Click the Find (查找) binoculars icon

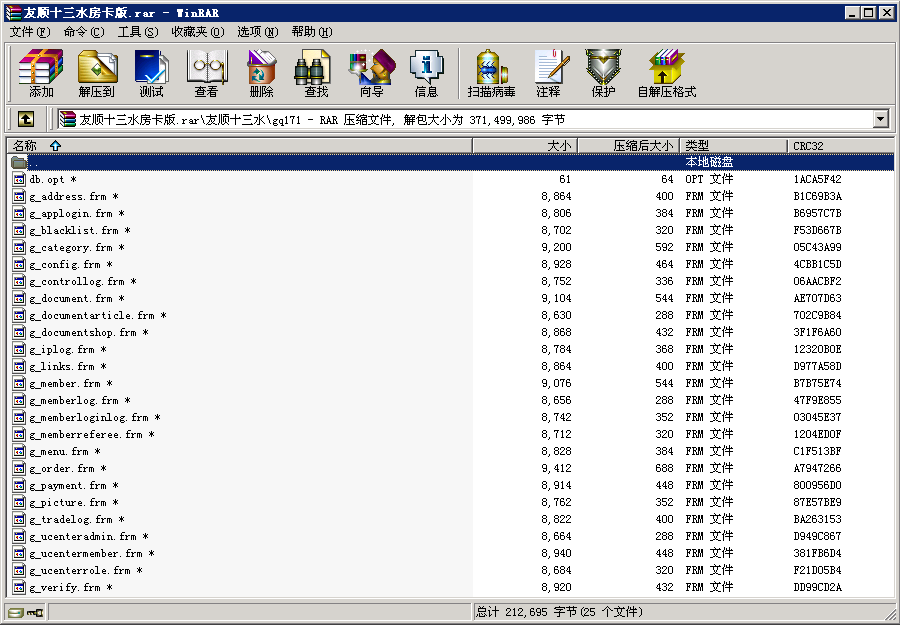(316, 74)
